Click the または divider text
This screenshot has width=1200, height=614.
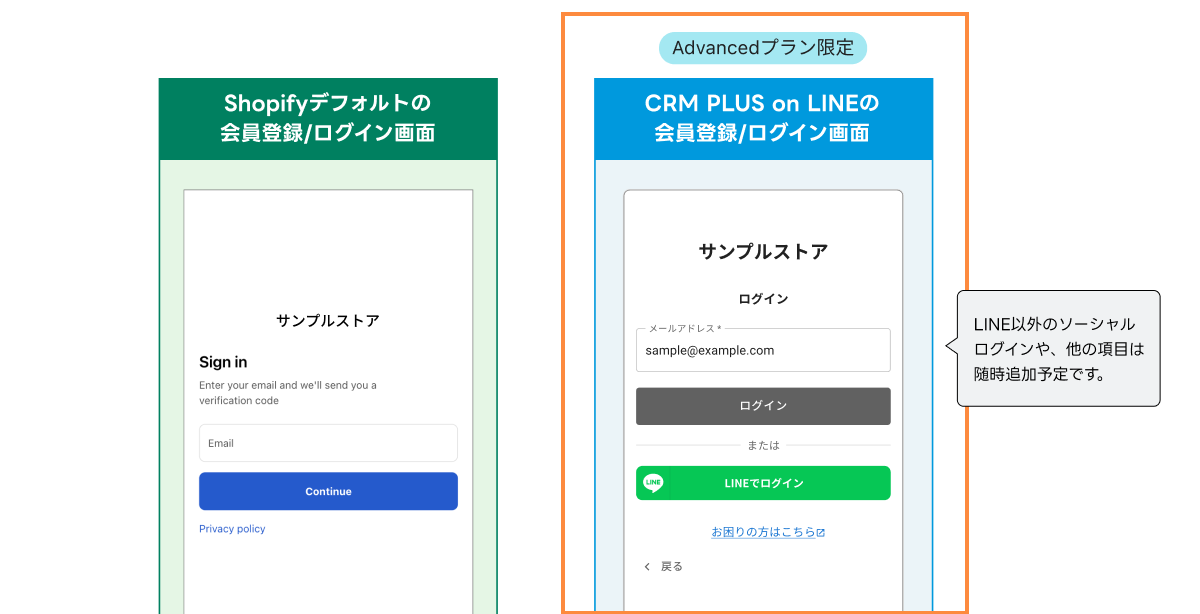click(x=763, y=445)
